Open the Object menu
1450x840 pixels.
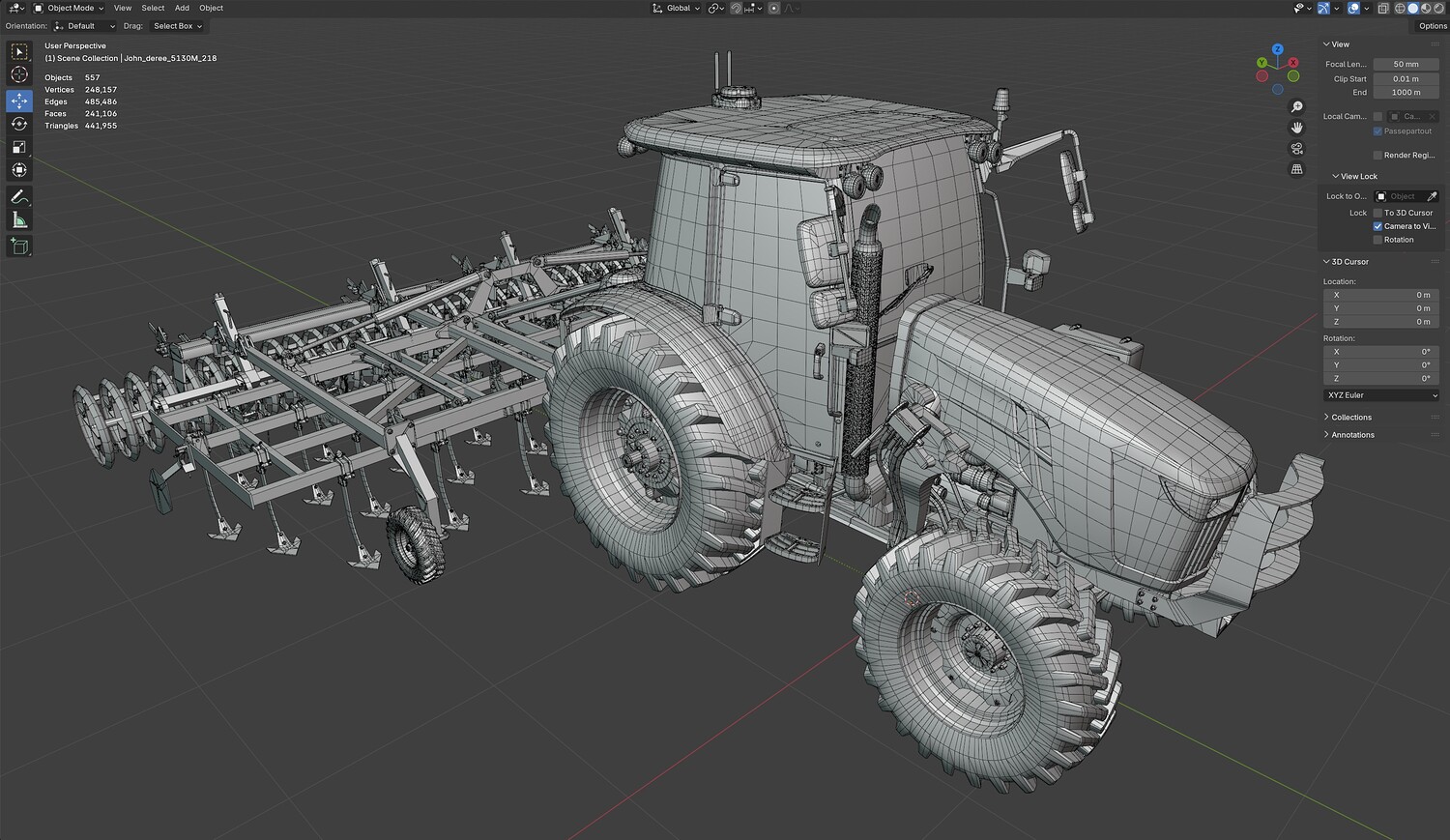pos(211,8)
